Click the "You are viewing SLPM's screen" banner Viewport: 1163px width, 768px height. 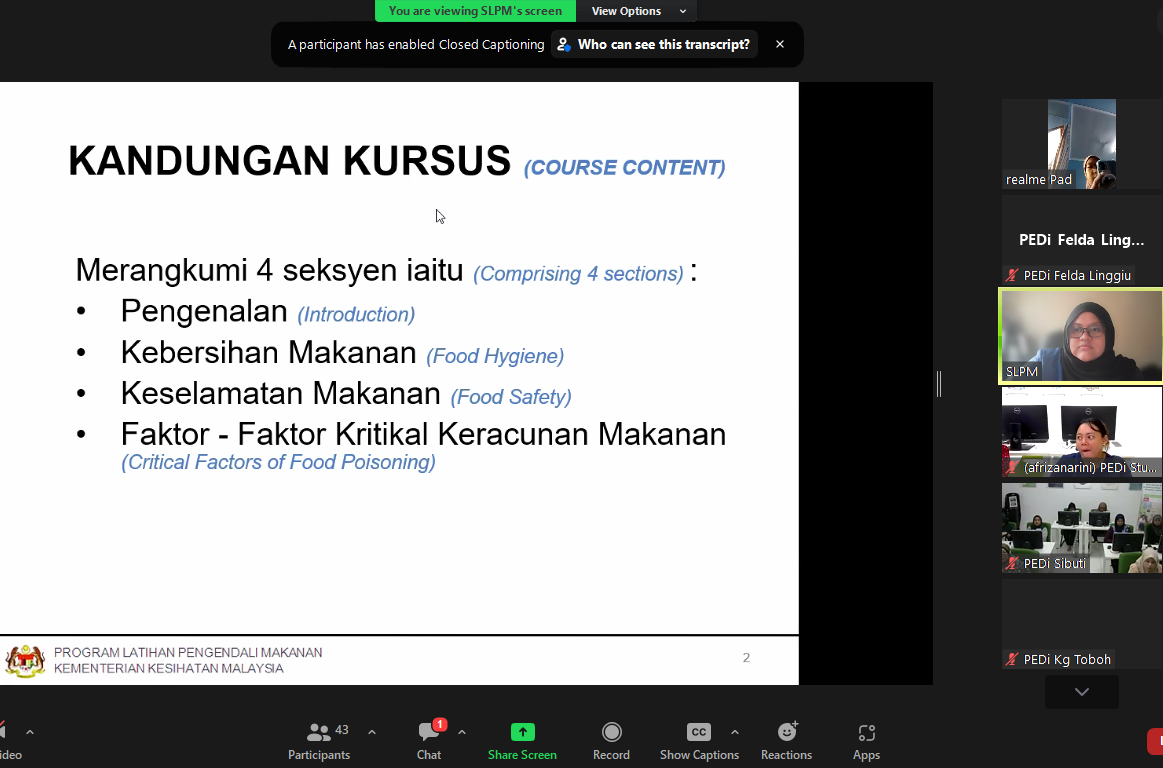tap(475, 11)
